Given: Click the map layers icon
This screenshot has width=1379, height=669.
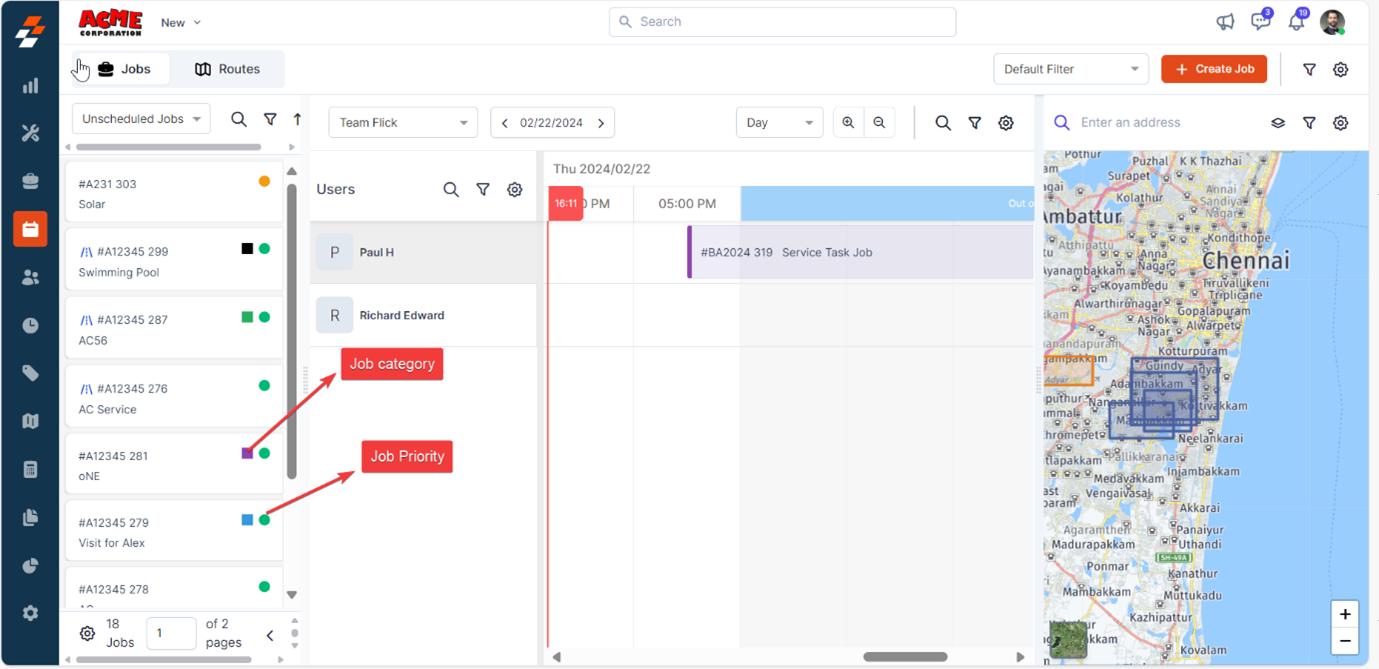Looking at the screenshot, I should [x=1277, y=123].
